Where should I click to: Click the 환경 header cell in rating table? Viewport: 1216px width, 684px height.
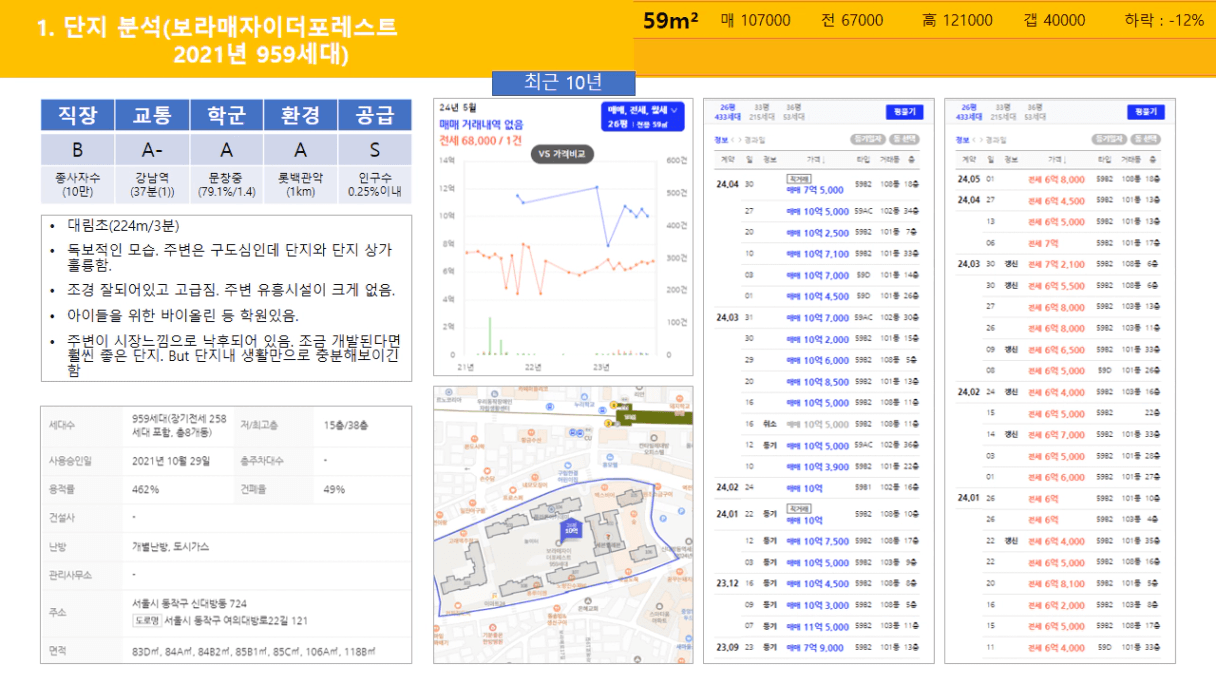point(300,116)
